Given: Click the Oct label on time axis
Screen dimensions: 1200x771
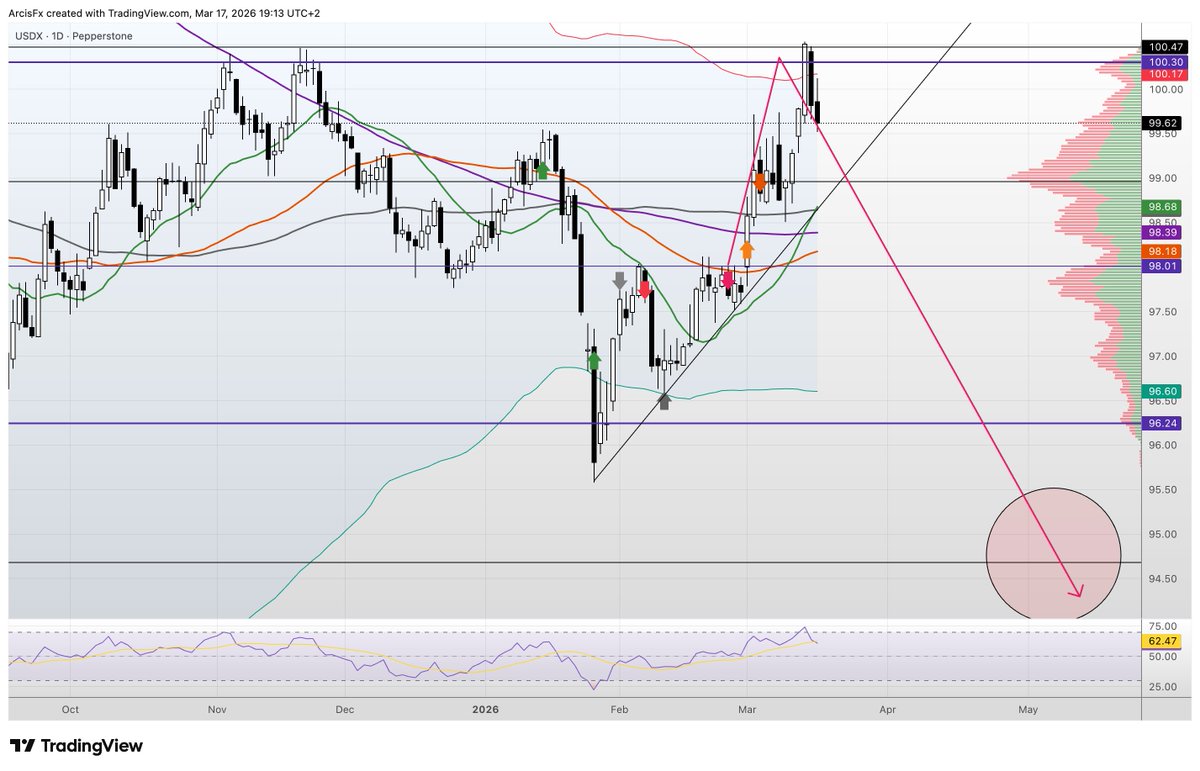Looking at the screenshot, I should (x=70, y=709).
